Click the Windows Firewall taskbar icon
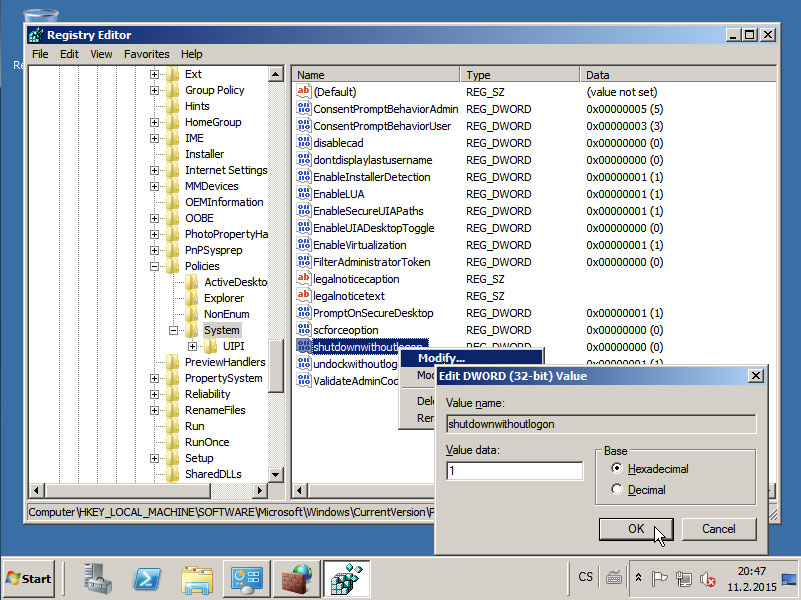Image resolution: width=801 pixels, height=600 pixels. 295,579
